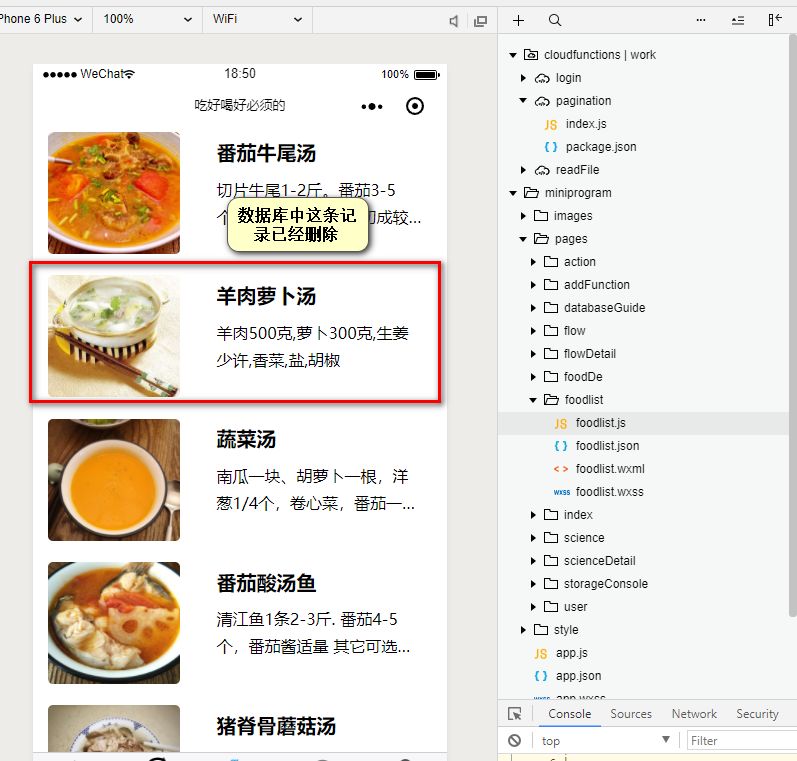This screenshot has height=761, width=797.
Task: Click the cloudfunctions root folder icon
Action: pyautogui.click(x=531, y=54)
